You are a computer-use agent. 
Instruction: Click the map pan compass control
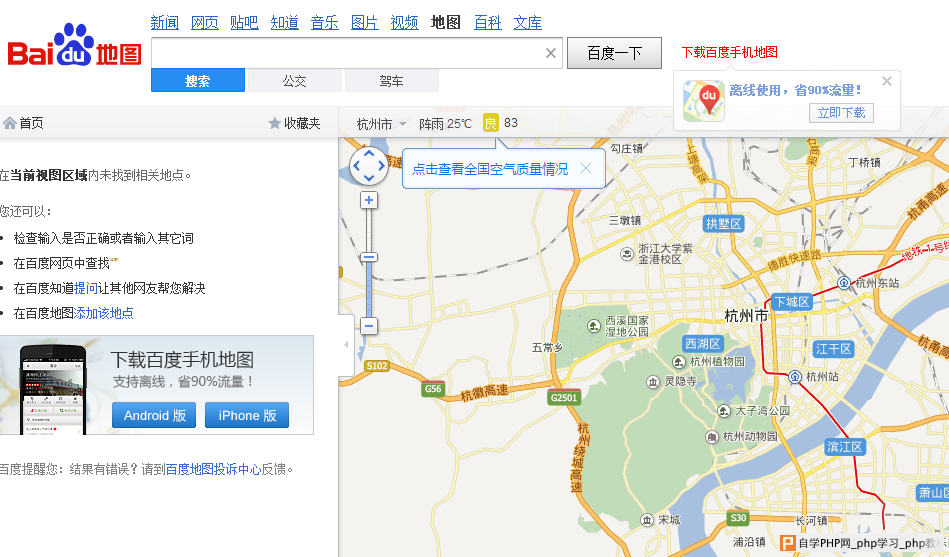(369, 165)
